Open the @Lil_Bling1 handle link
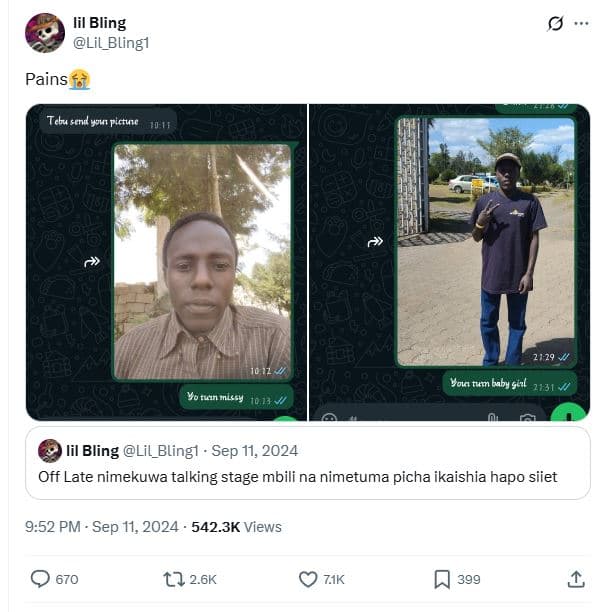This screenshot has width=606, height=612. (111, 43)
